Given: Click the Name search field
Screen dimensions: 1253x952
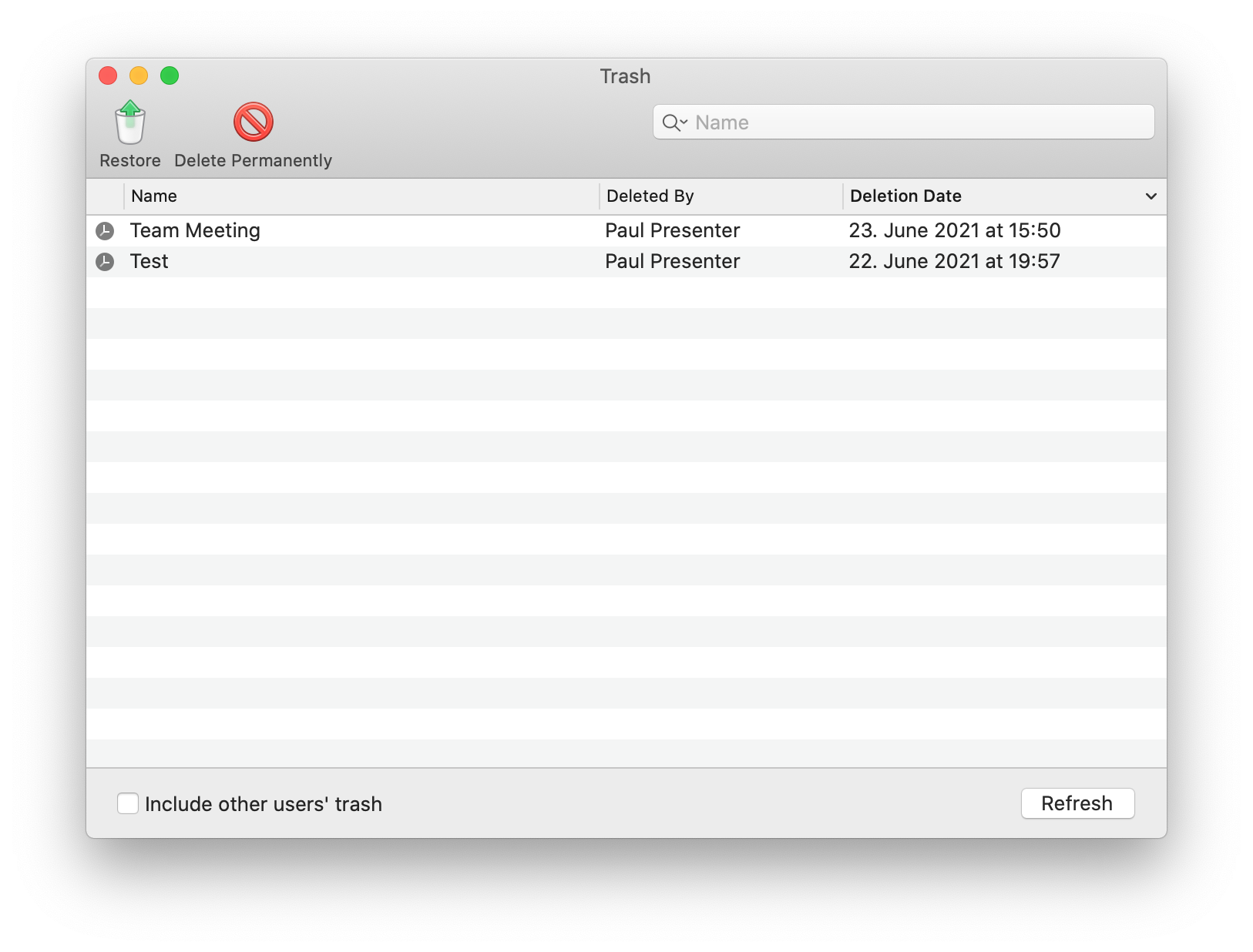Looking at the screenshot, I should [904, 122].
